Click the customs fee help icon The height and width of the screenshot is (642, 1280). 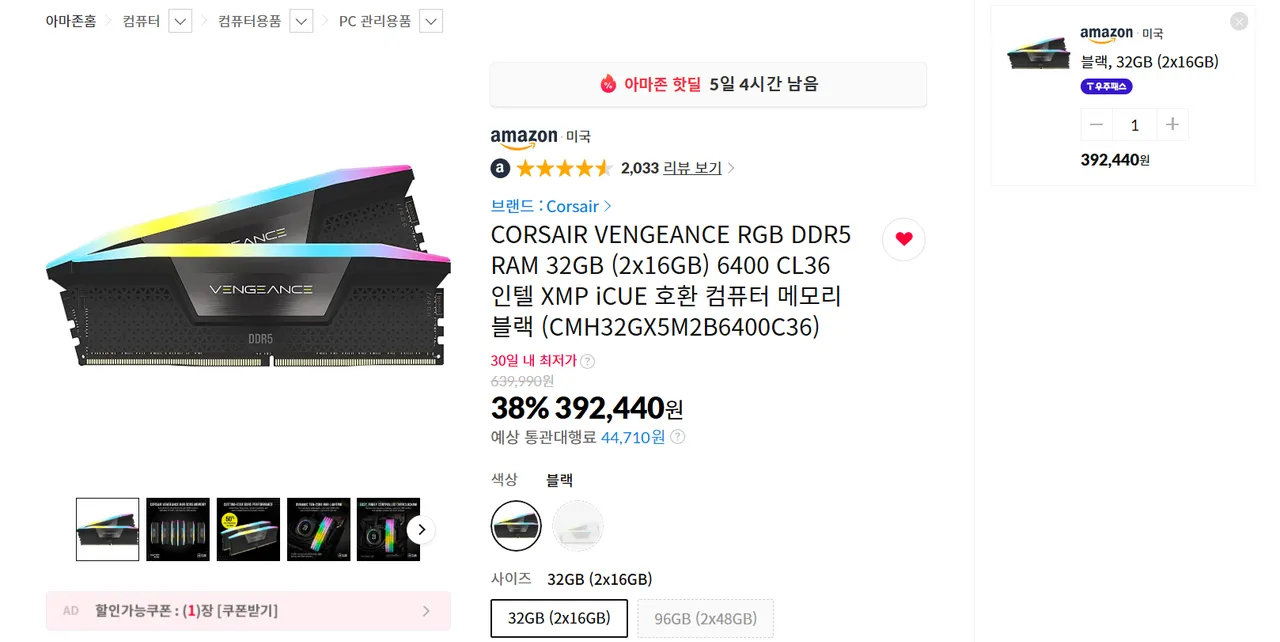678,437
